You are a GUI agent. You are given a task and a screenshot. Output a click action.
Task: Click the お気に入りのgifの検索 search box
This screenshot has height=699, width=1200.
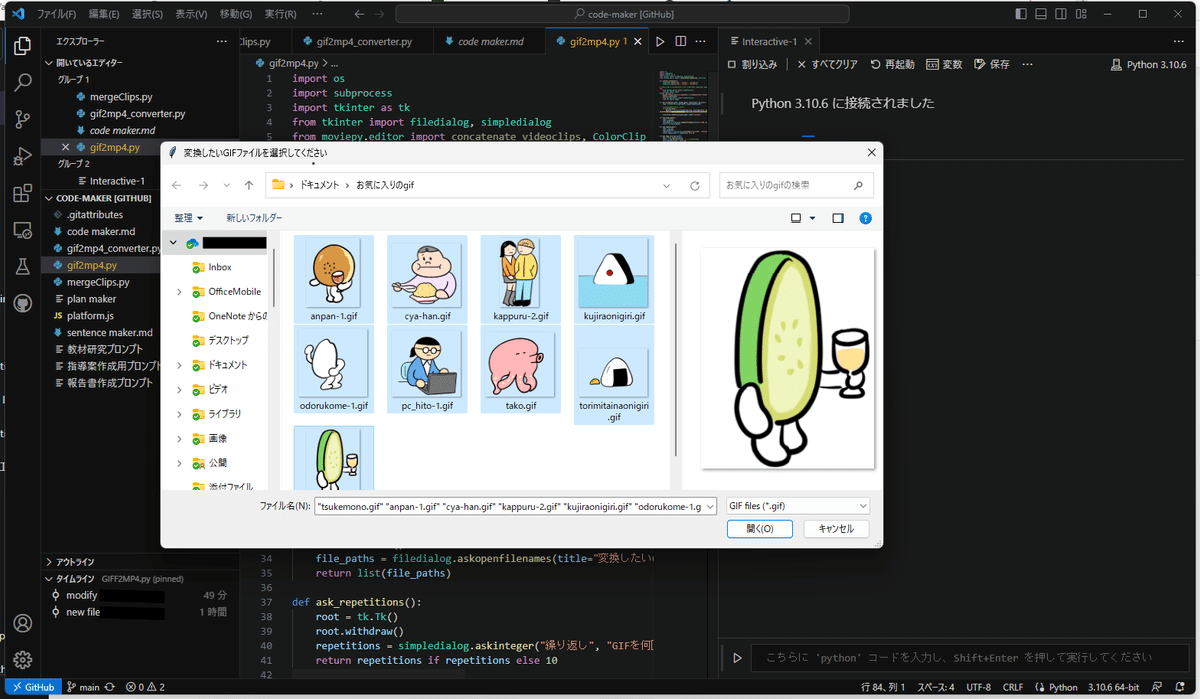point(796,185)
